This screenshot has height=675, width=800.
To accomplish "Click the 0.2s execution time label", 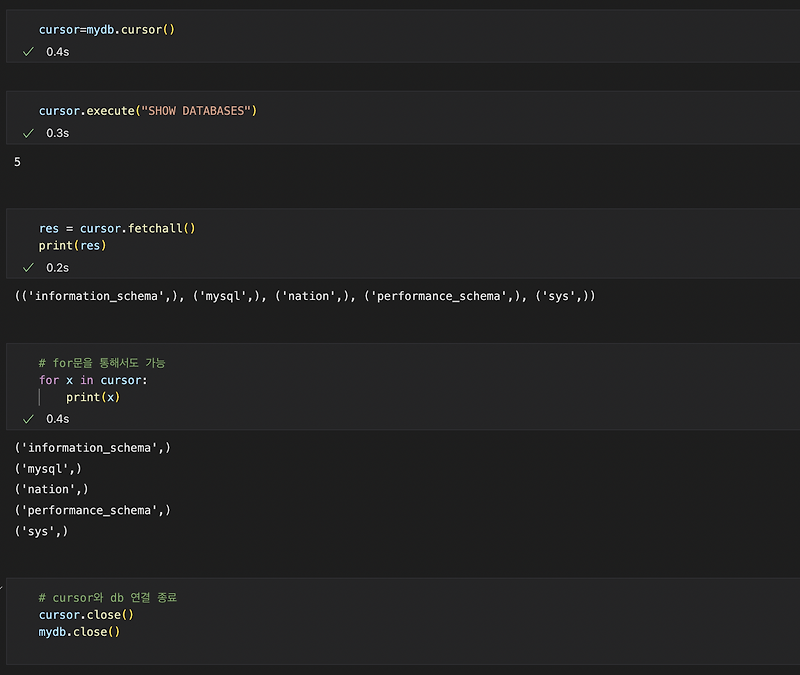I will click(x=57, y=267).
